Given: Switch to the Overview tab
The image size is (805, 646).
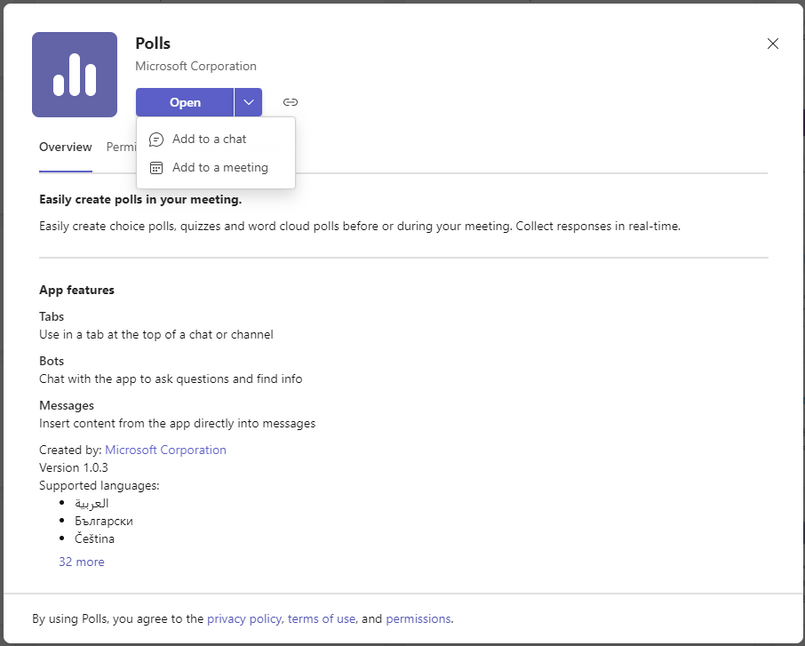Looking at the screenshot, I should [65, 147].
